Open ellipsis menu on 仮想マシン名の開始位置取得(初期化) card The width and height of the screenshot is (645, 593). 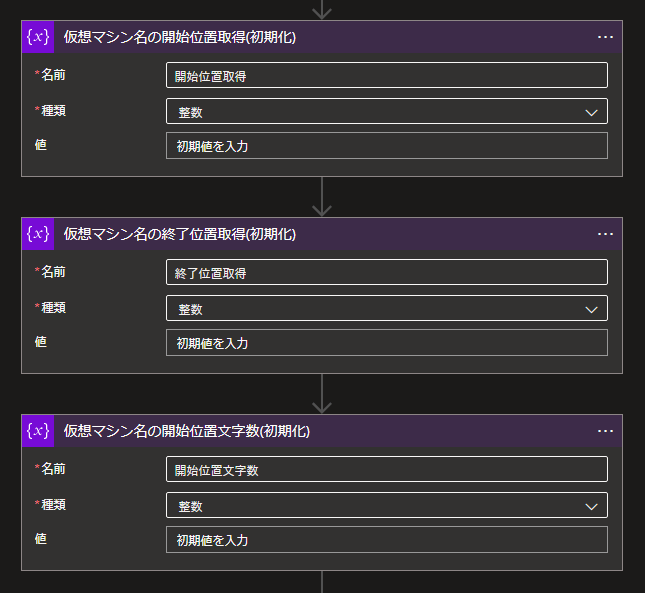[605, 37]
